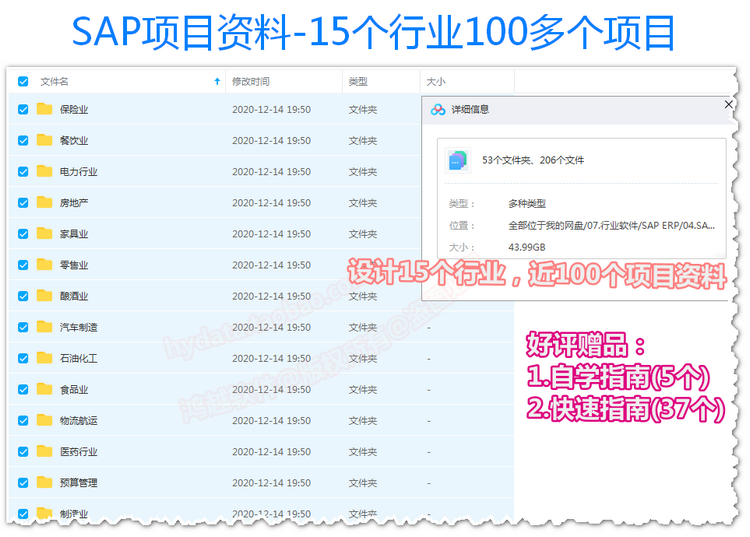The height and width of the screenshot is (537, 750).
Task: Open the 房地产 folder name
Action: point(74,203)
